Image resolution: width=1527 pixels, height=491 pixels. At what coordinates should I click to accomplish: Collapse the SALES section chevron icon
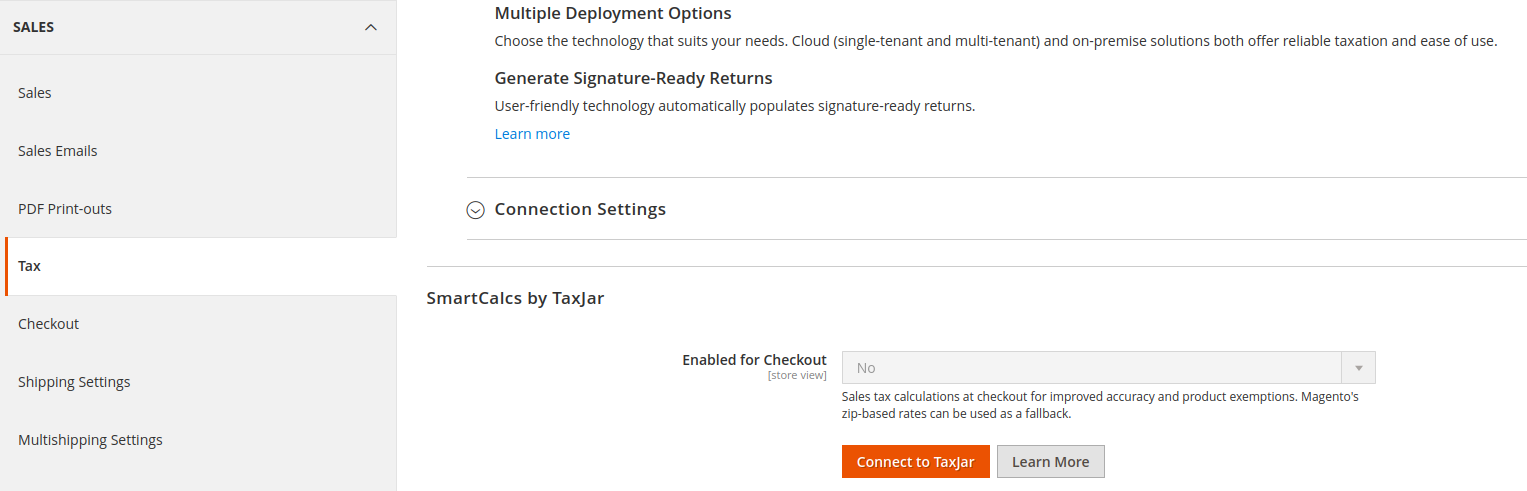click(x=371, y=27)
